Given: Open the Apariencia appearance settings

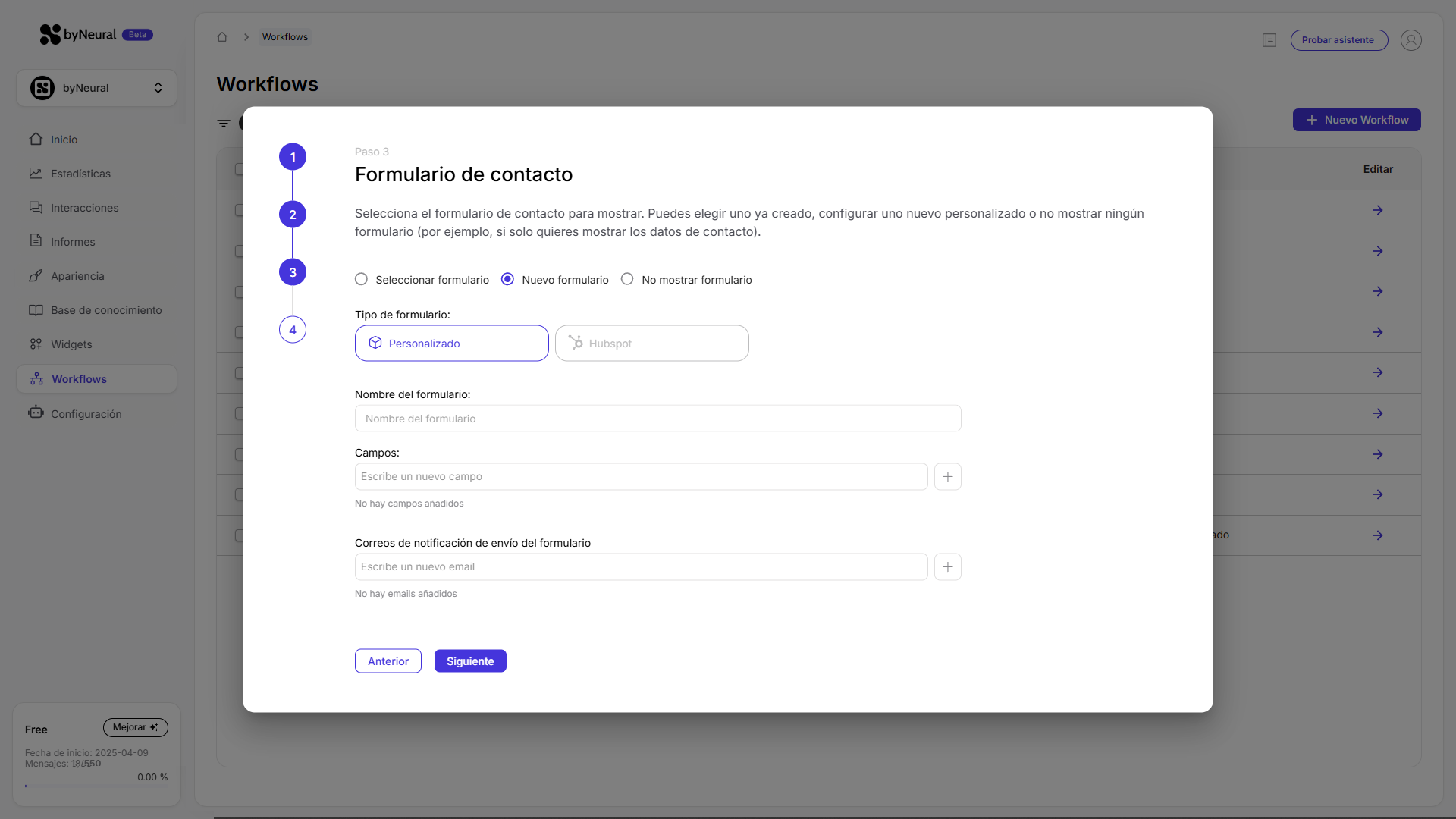Looking at the screenshot, I should [x=35, y=276].
